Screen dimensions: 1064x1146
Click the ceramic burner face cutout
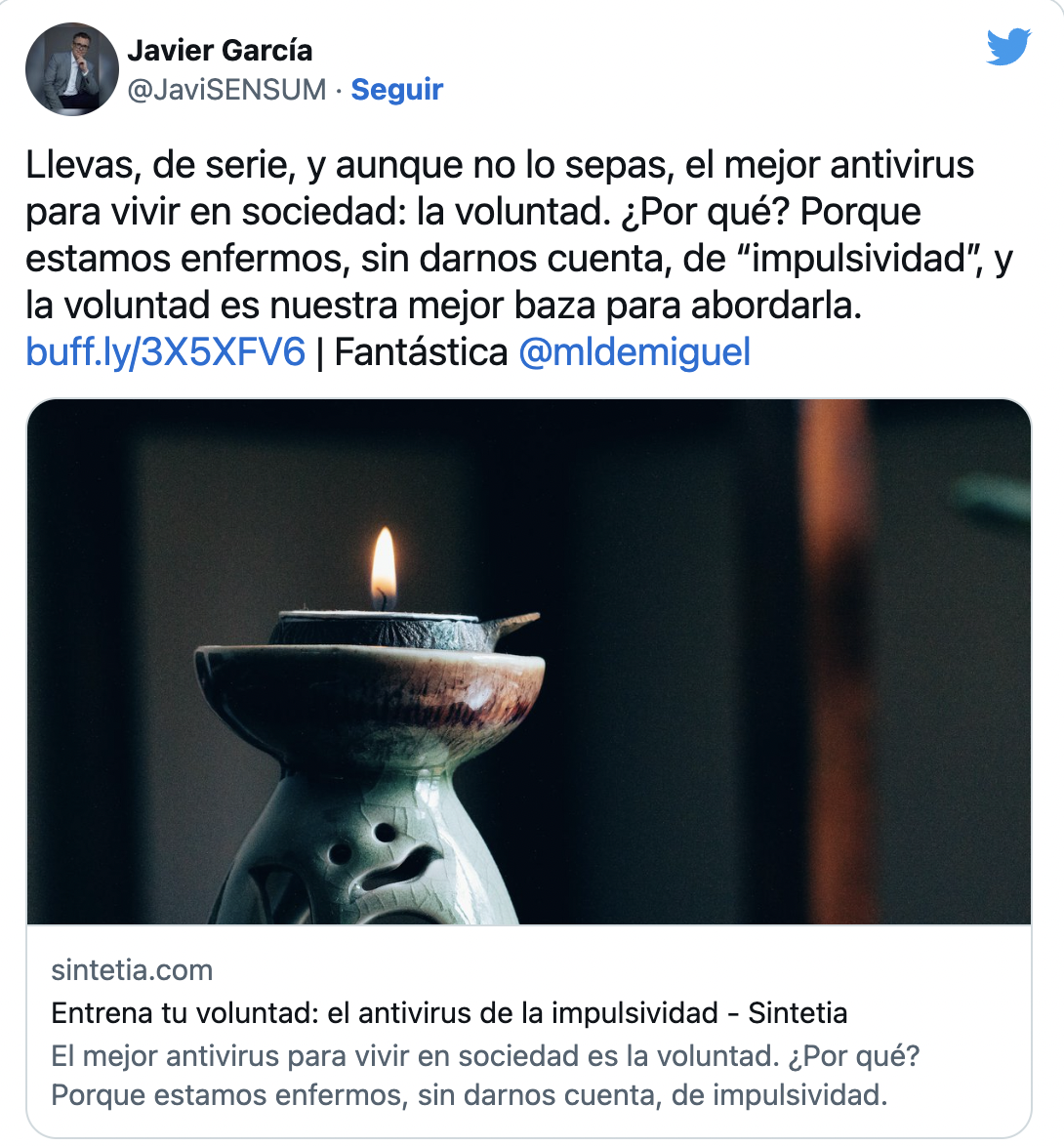pyautogui.click(x=384, y=855)
